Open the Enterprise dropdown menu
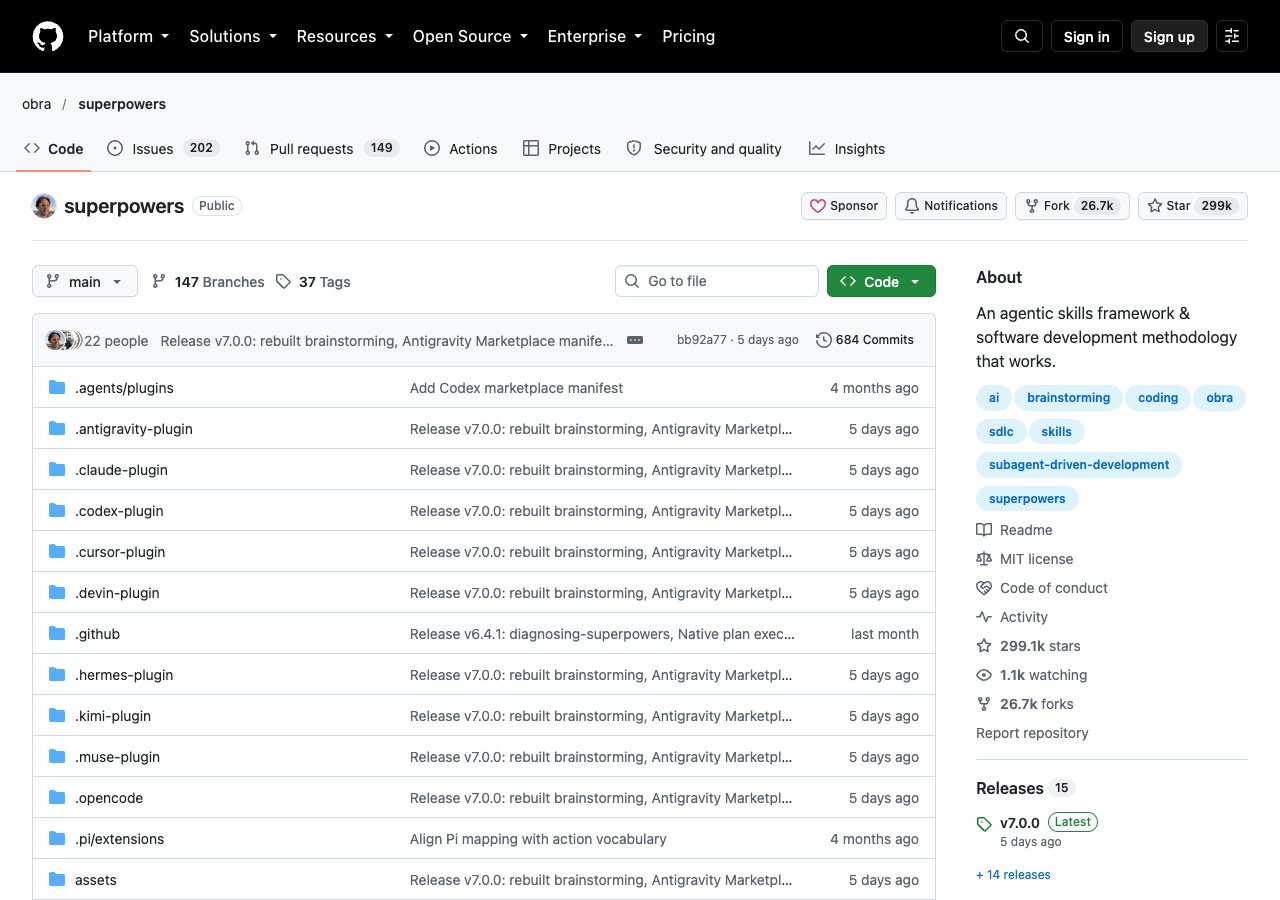The width and height of the screenshot is (1280, 900). [595, 36]
